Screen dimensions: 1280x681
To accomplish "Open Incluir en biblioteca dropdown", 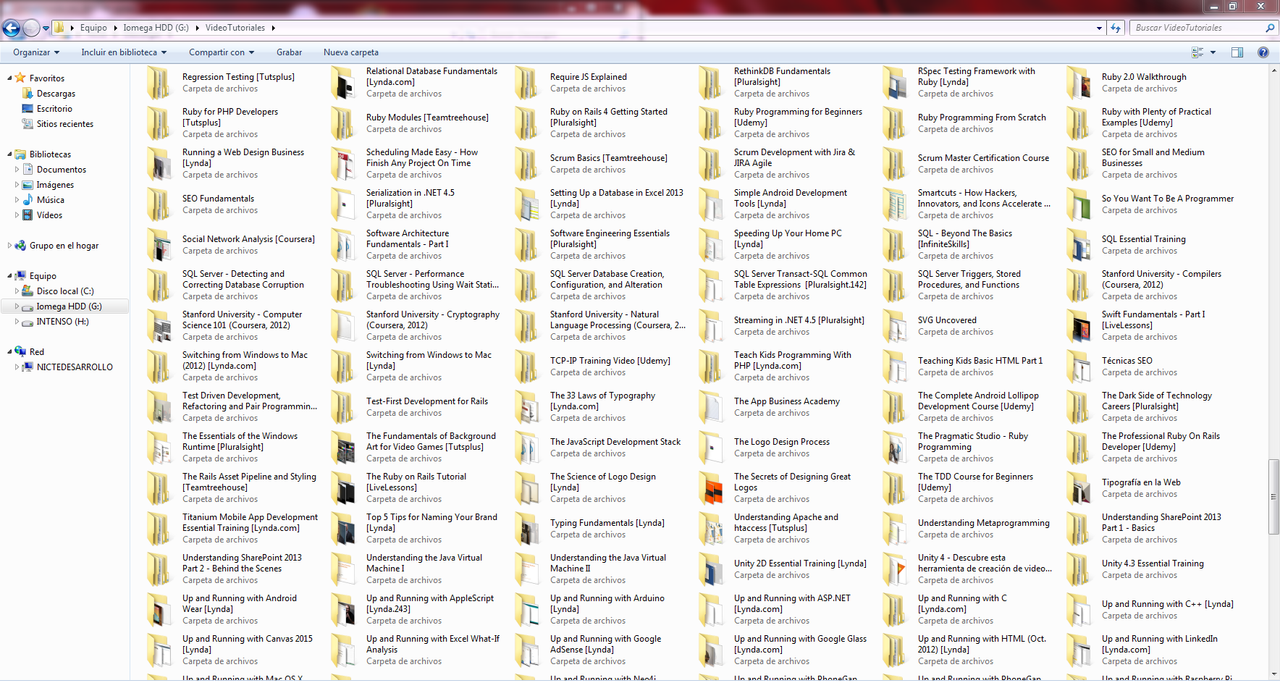I will click(124, 52).
